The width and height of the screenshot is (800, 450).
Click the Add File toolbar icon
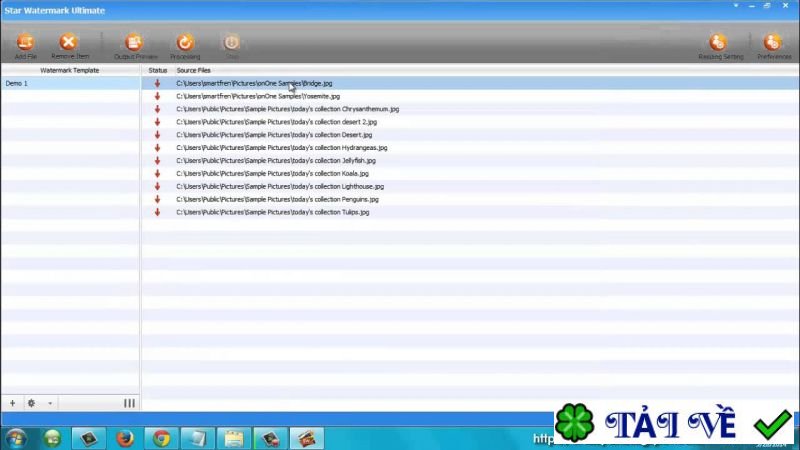coord(26,43)
